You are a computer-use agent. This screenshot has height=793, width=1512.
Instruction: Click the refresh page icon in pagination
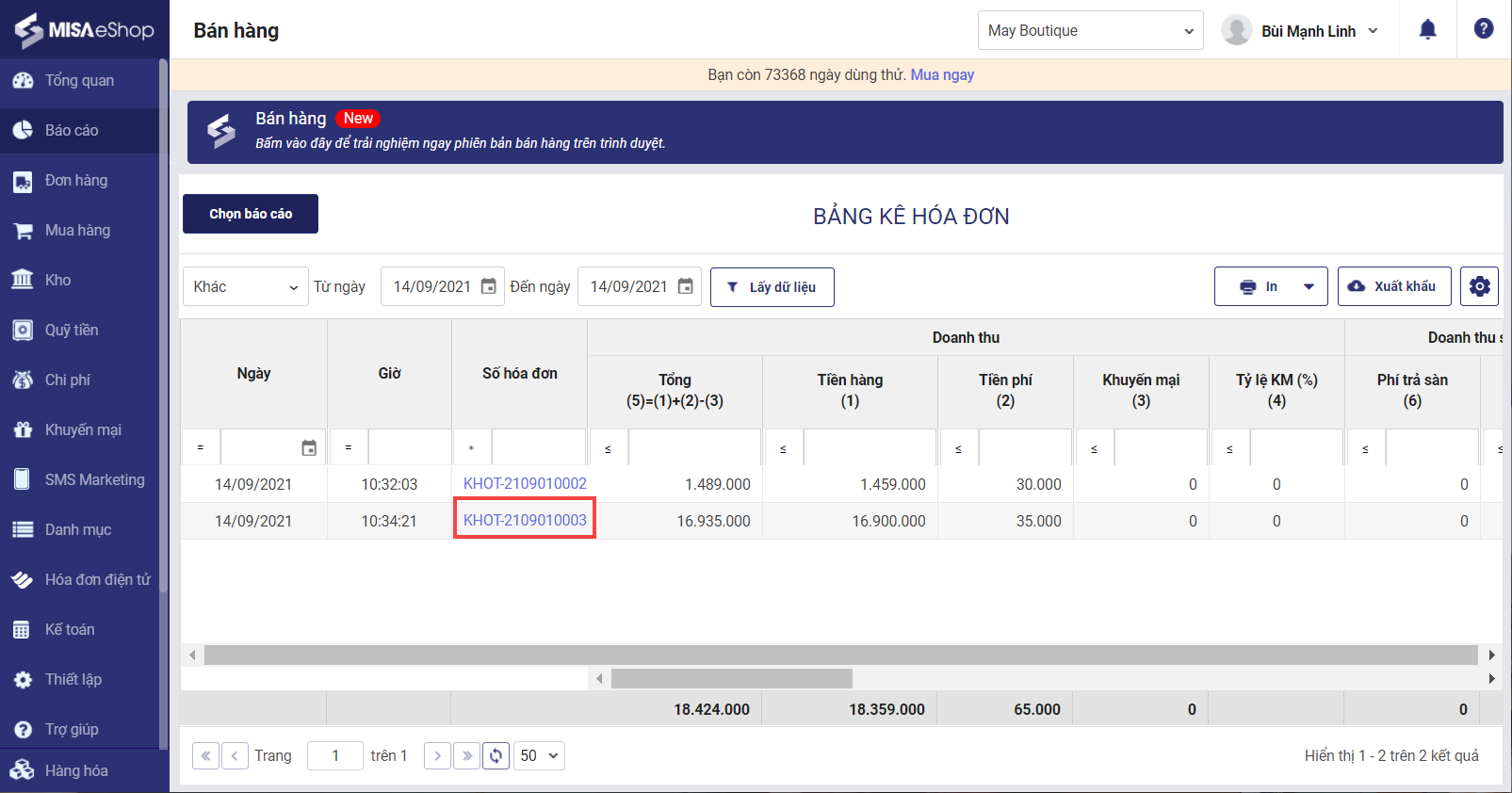point(496,755)
